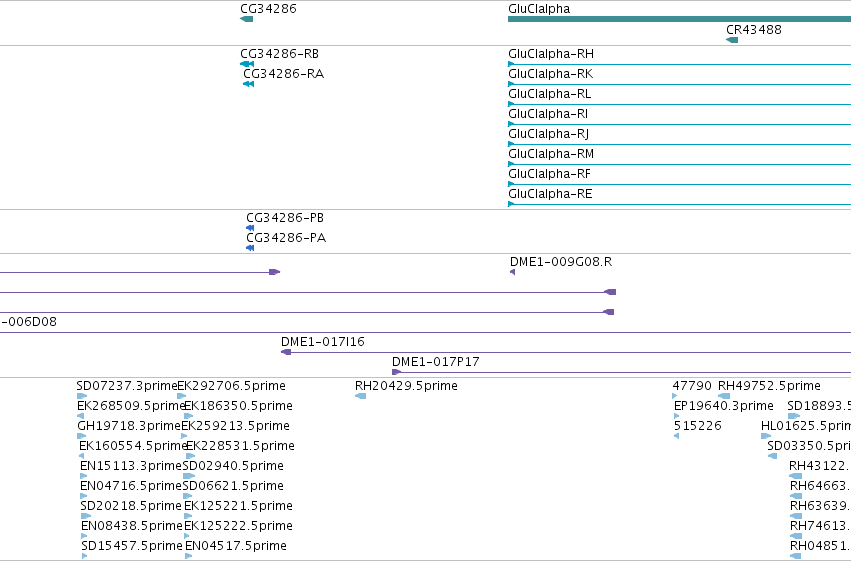Select the GluClalpha-RK transcript label
Viewport: 851px width, 561px height.
(550, 74)
